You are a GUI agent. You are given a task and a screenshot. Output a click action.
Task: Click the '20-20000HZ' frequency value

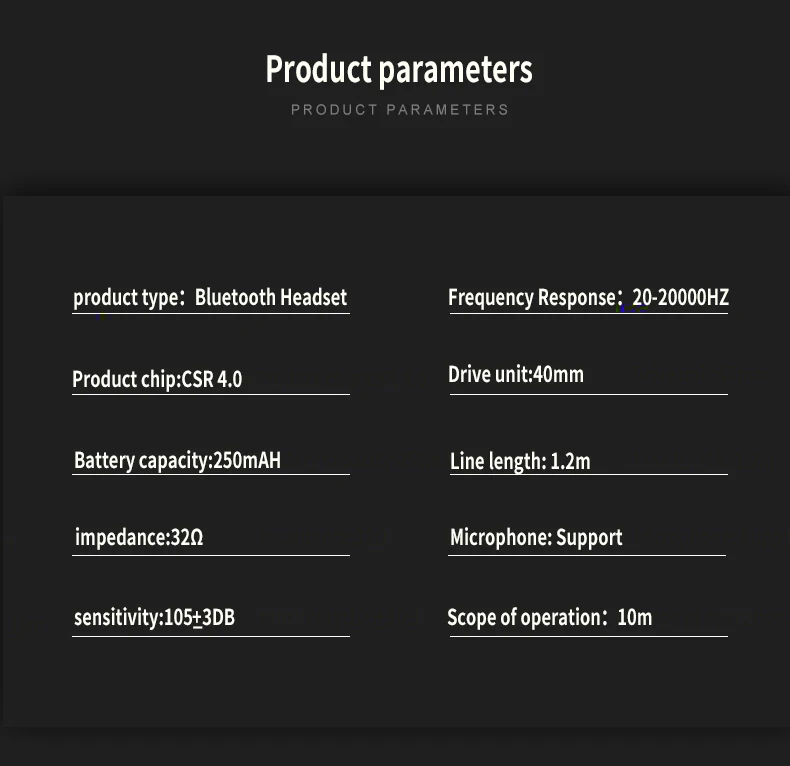(681, 298)
